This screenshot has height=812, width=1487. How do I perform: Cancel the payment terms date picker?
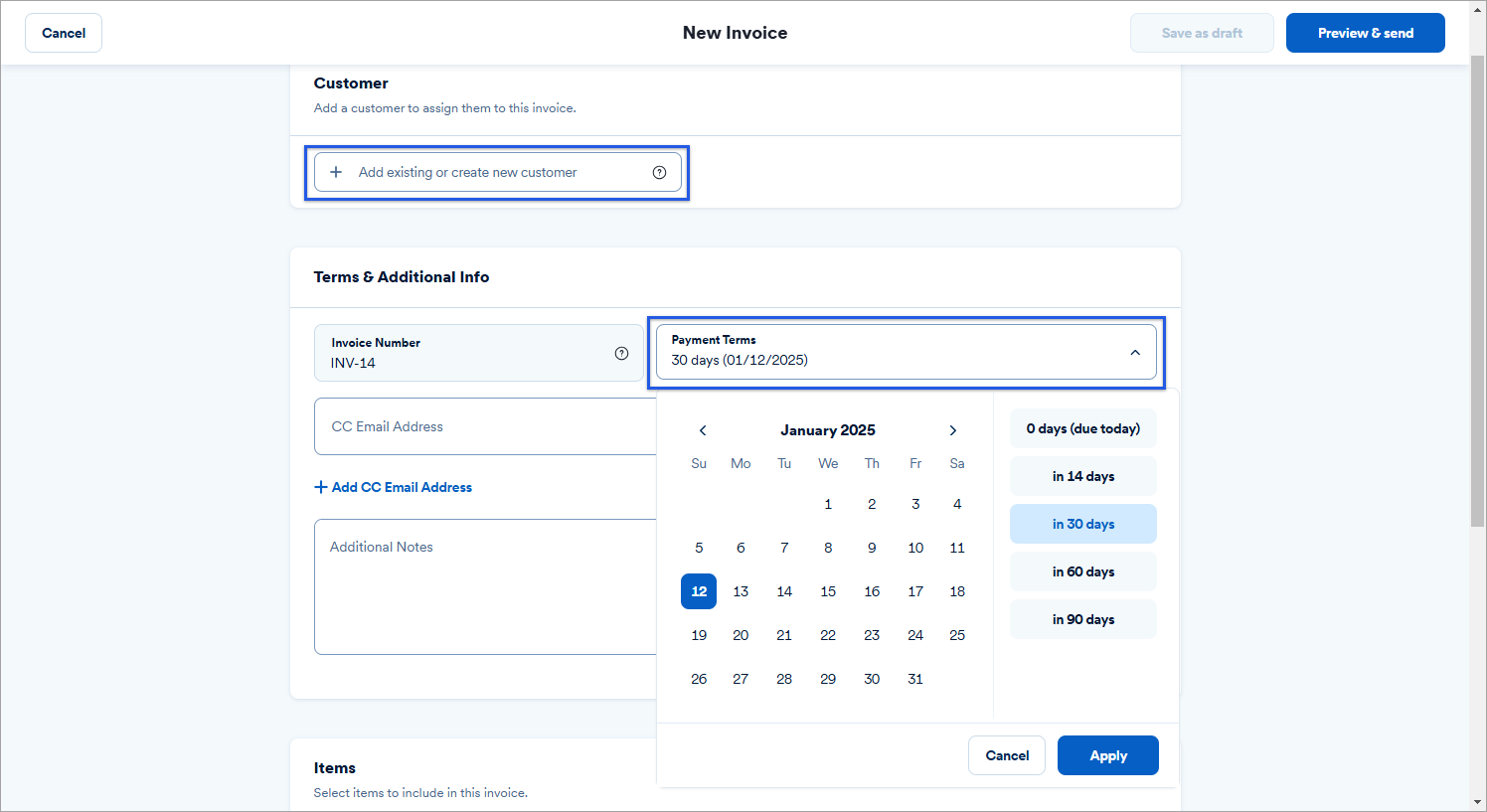point(1007,755)
